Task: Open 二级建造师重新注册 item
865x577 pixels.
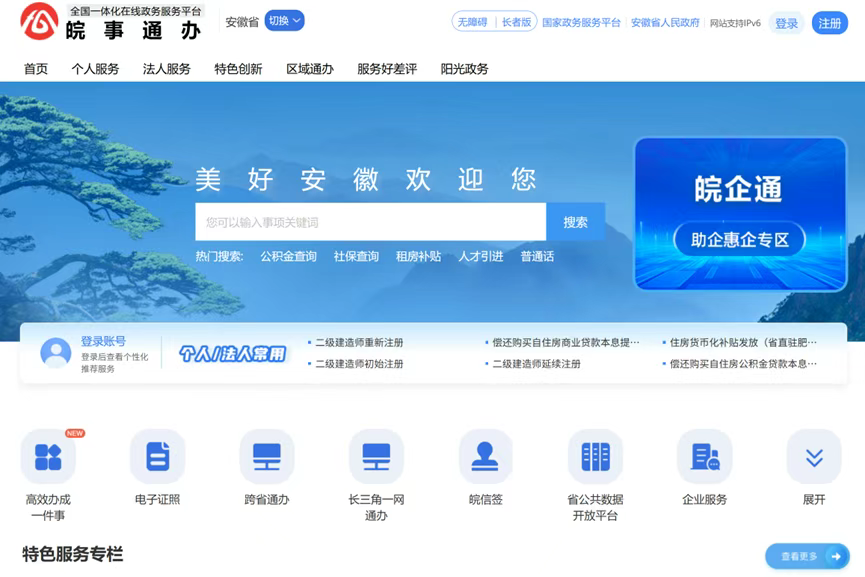Action: [x=359, y=343]
